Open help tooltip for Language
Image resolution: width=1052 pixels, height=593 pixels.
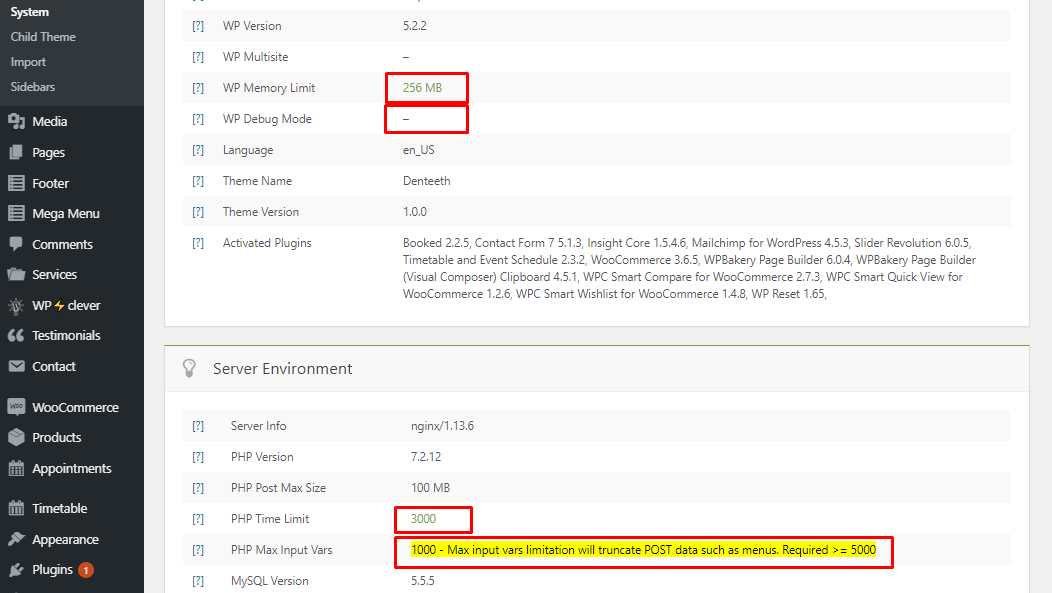click(x=198, y=150)
